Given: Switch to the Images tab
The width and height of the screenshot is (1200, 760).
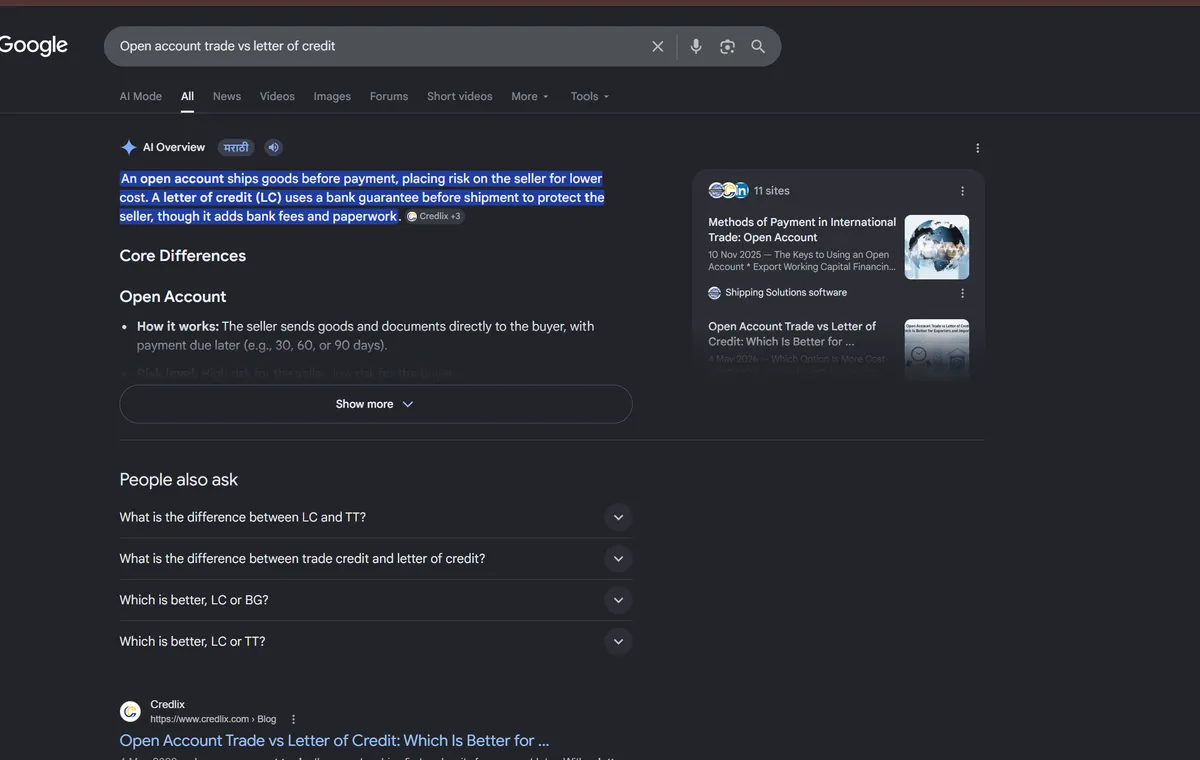Looking at the screenshot, I should coord(332,97).
